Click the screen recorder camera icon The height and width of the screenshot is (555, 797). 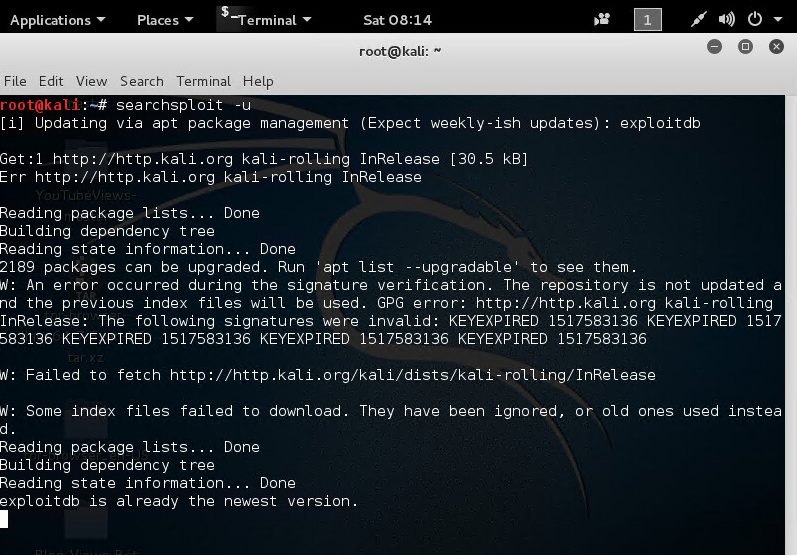[602, 20]
